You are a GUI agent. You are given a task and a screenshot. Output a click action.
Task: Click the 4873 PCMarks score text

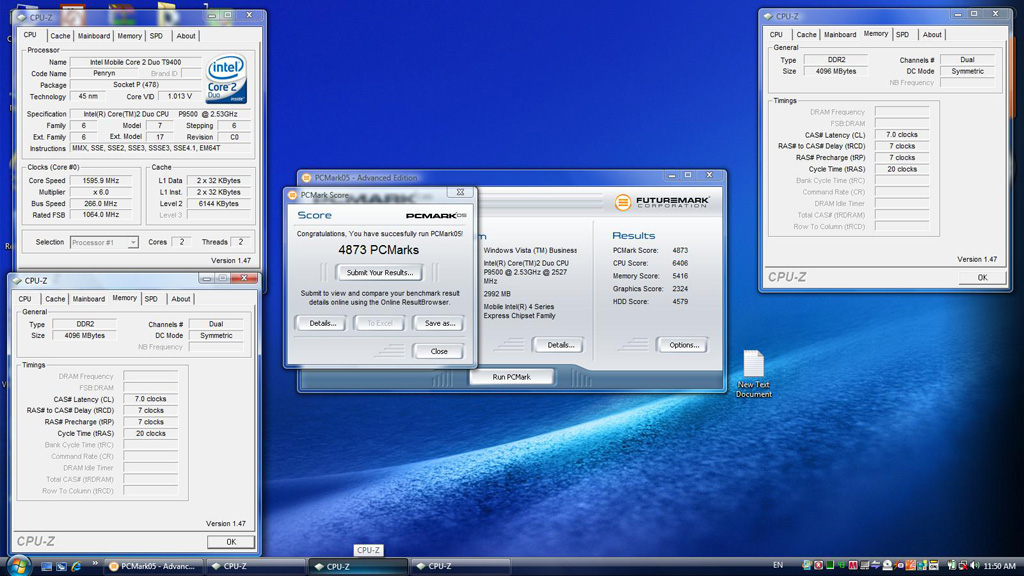(x=379, y=250)
